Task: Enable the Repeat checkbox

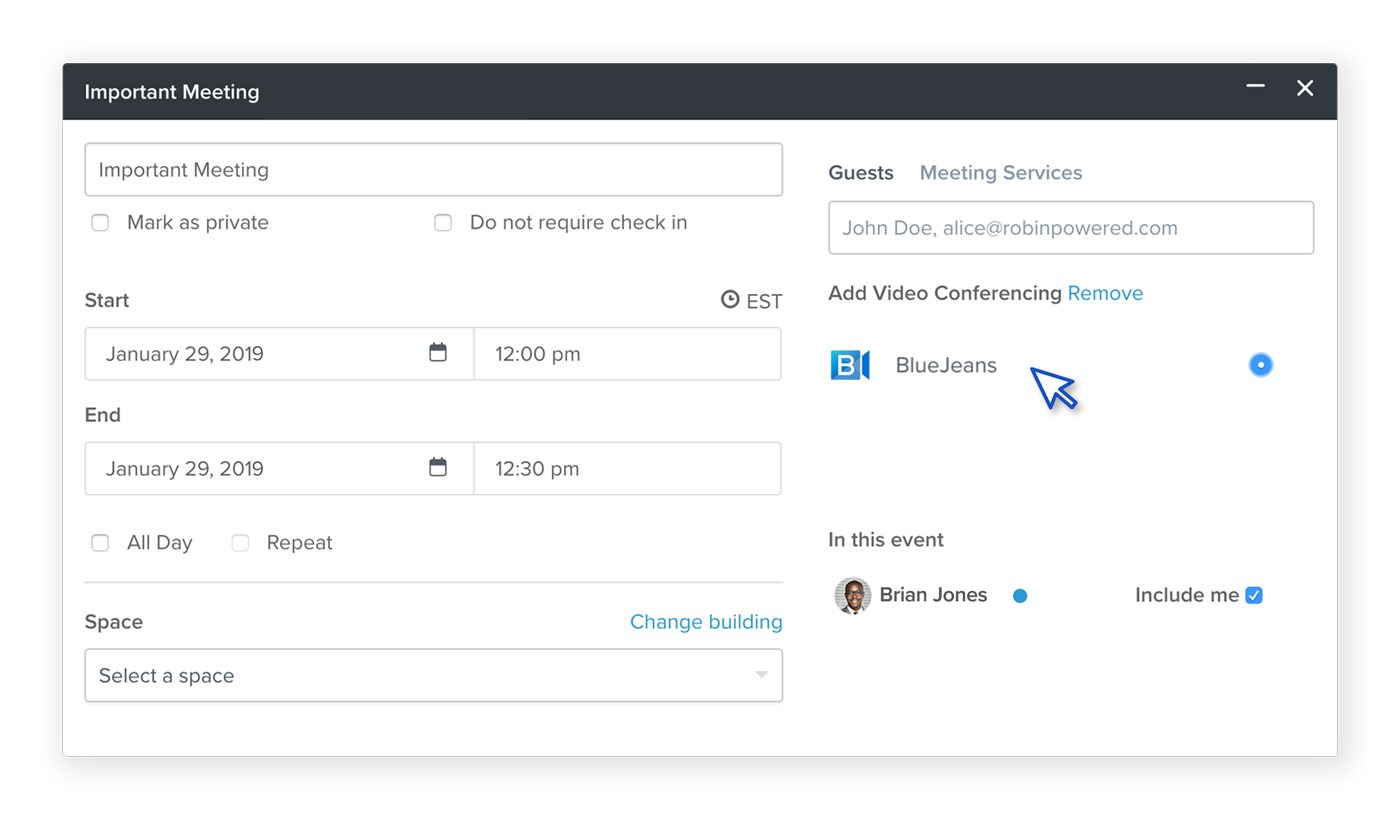Action: pos(240,543)
